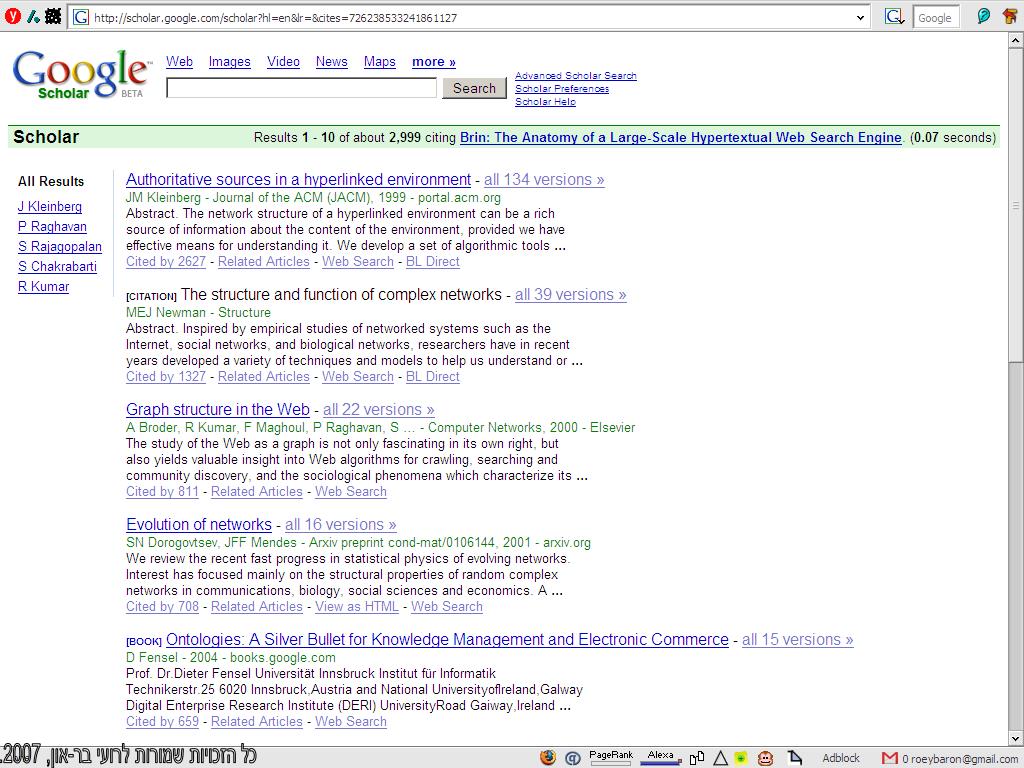Open 'Authoritative sources in a hyperlinked environment'

coord(298,180)
